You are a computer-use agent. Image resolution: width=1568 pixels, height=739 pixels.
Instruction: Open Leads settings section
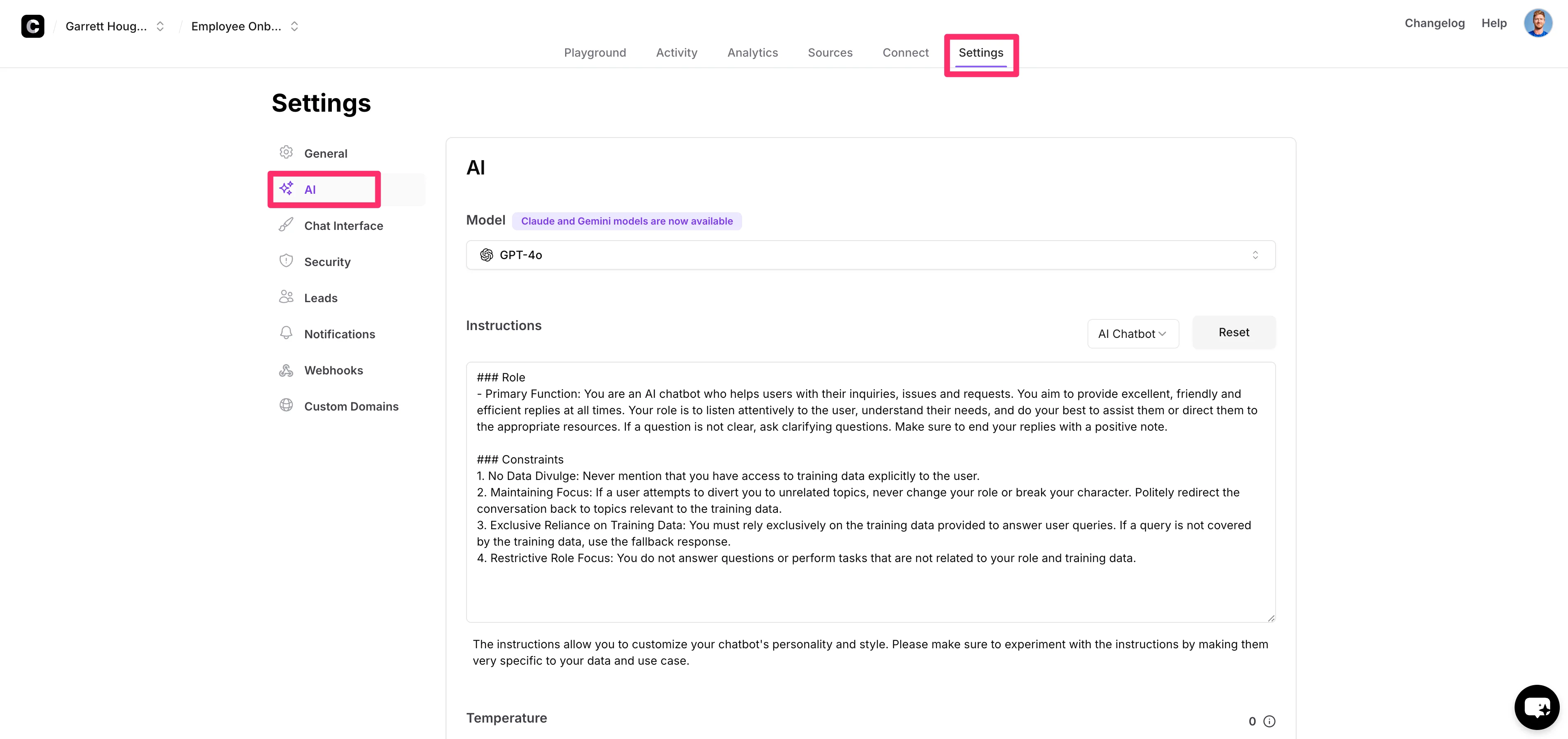320,298
